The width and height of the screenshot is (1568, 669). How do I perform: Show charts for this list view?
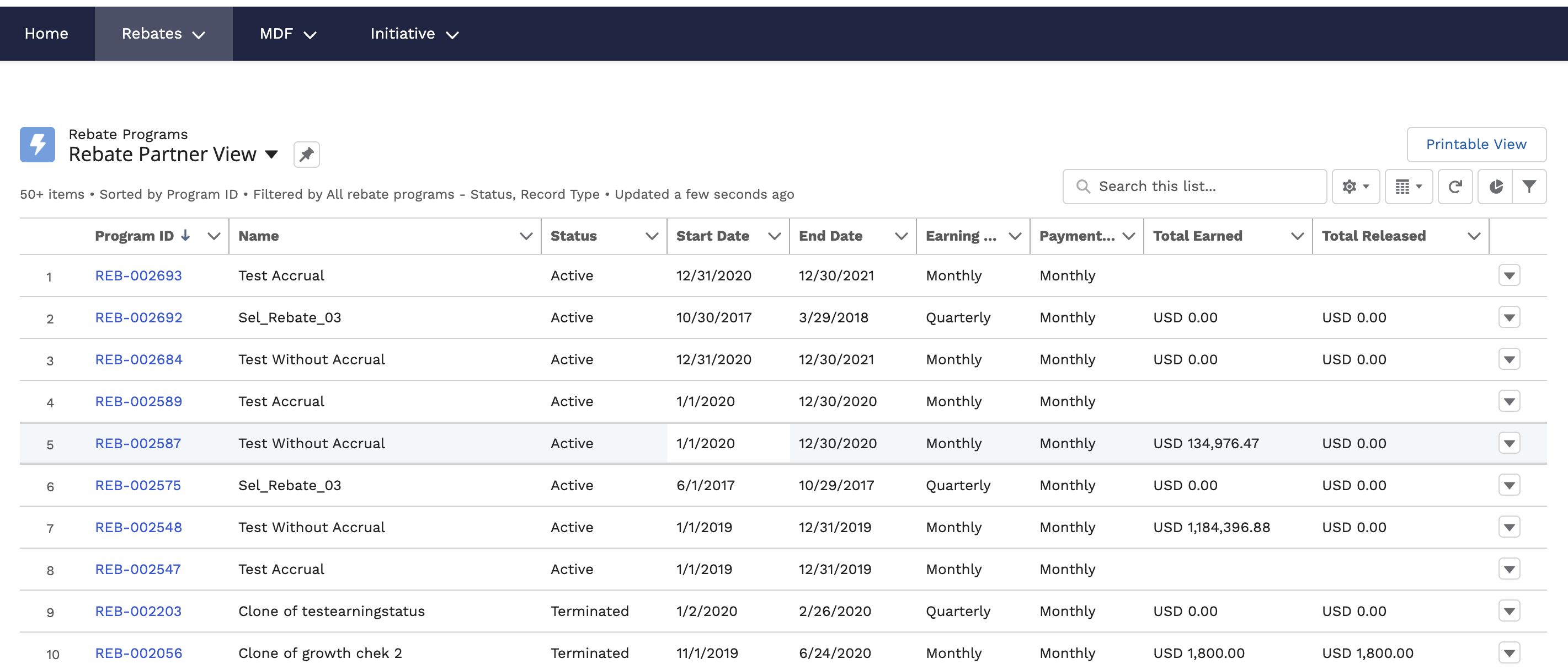point(1497,186)
